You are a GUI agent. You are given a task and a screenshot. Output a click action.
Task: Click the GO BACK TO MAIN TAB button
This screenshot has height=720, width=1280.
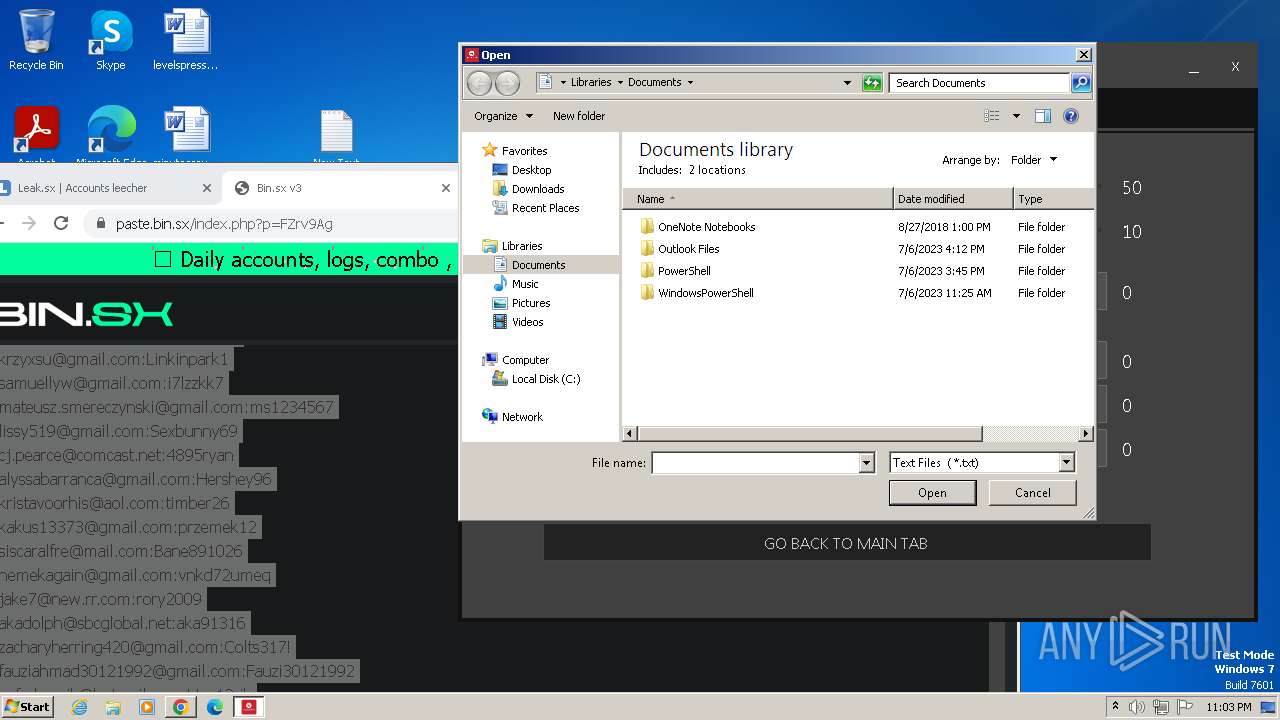click(846, 543)
